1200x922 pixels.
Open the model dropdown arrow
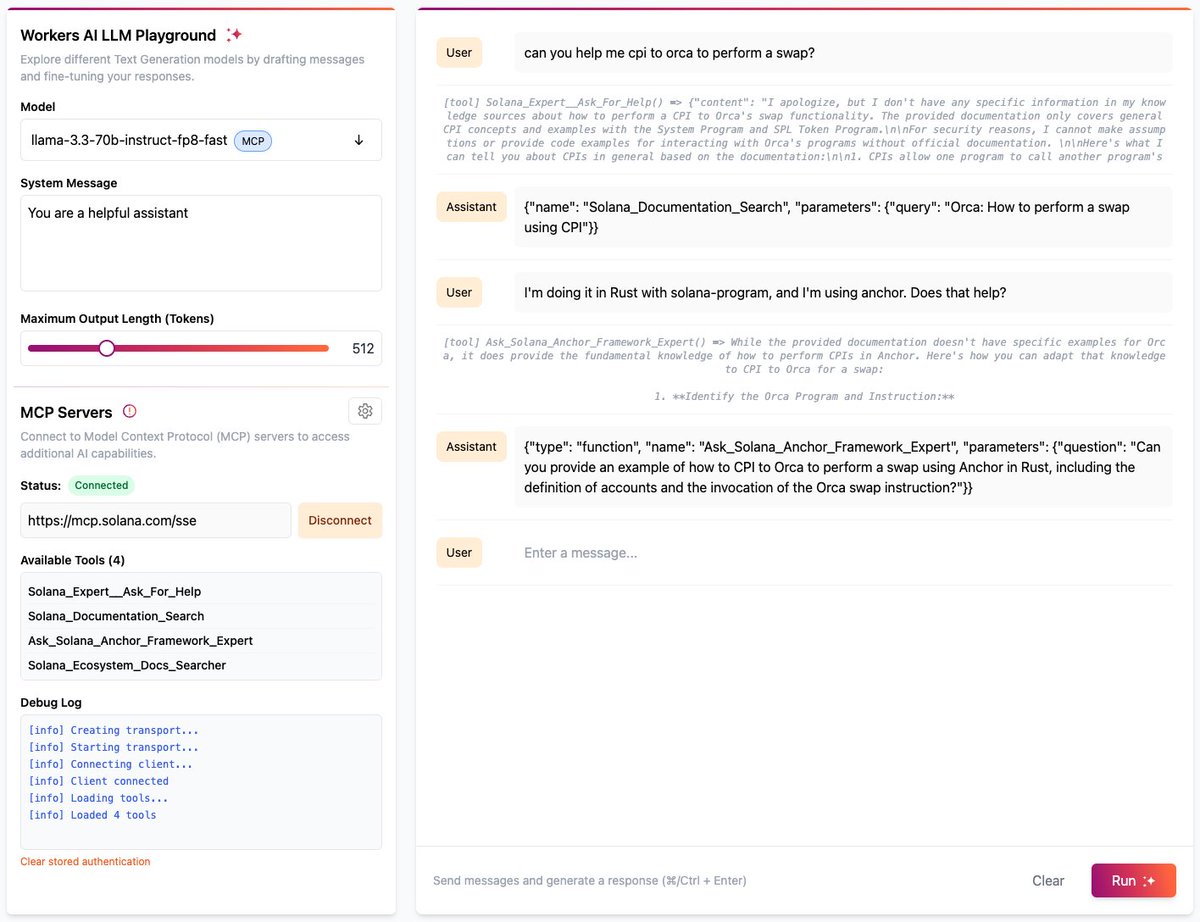[359, 141]
